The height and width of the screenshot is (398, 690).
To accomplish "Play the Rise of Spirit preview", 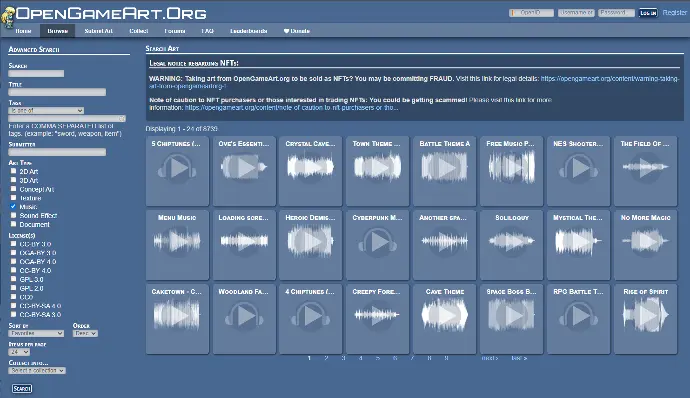I will (646, 315).
